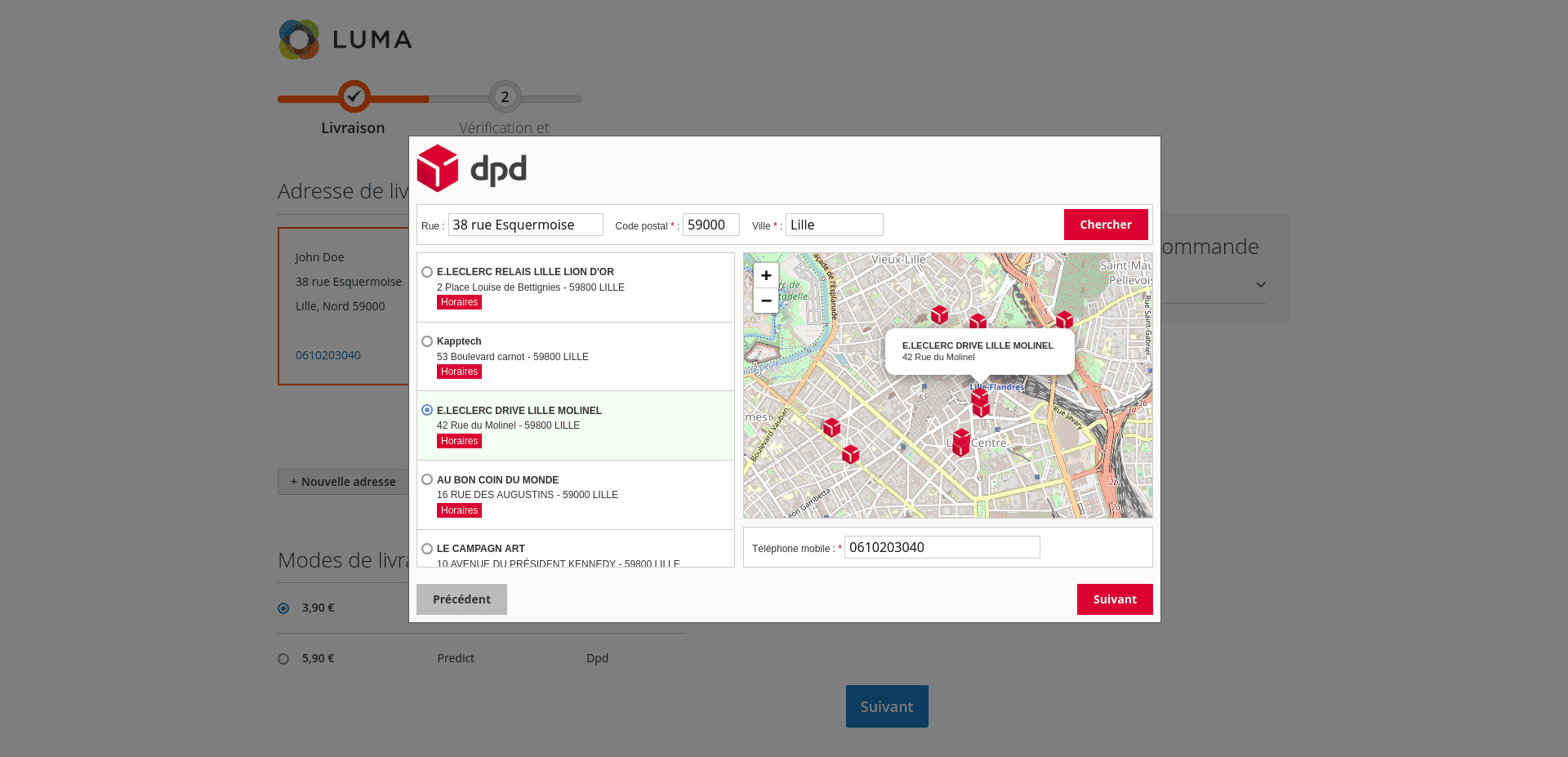Image resolution: width=1568 pixels, height=757 pixels.
Task: Click the Précédent button
Action: [x=461, y=599]
